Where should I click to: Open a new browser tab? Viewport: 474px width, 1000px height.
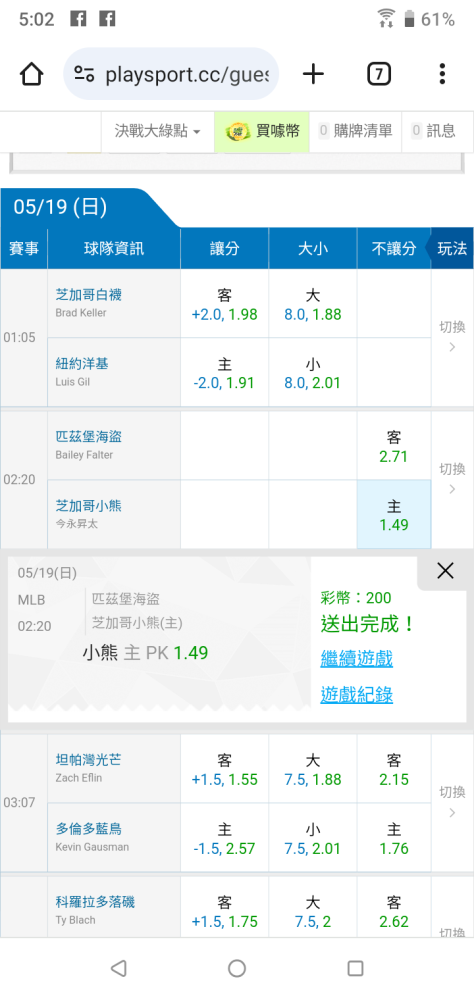313,75
